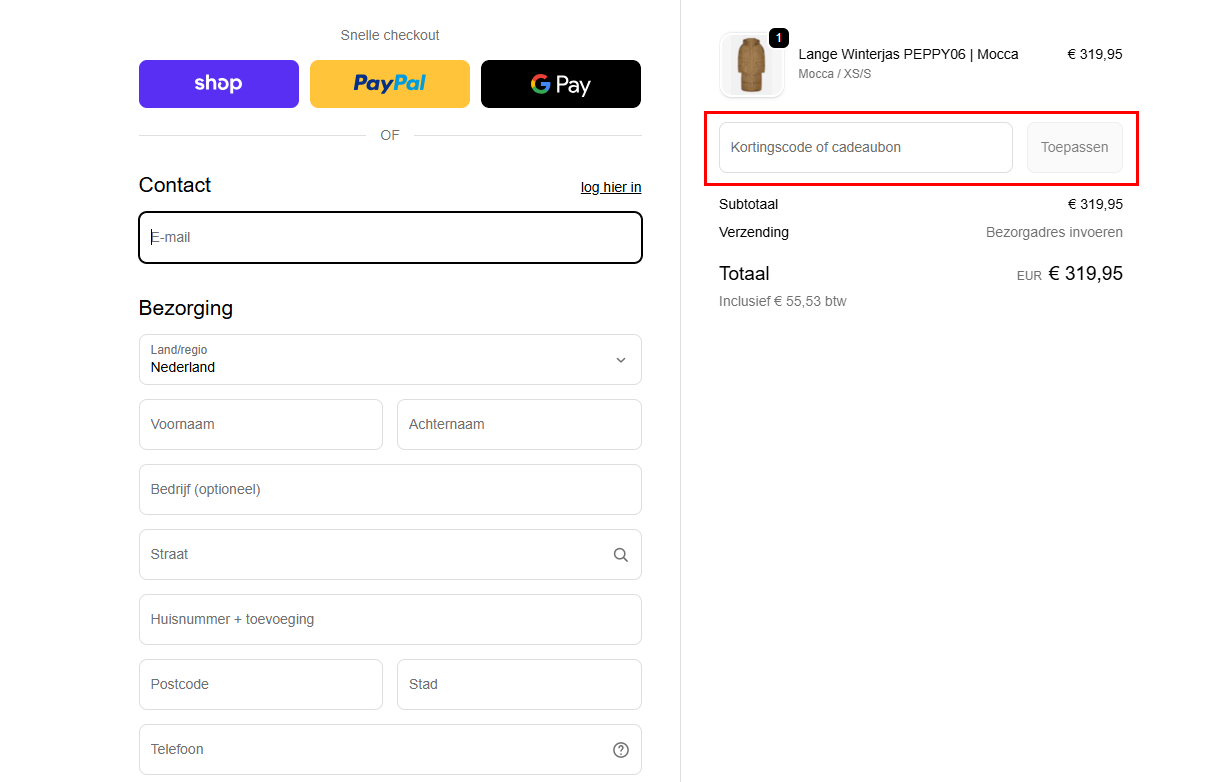This screenshot has height=782, width=1221.
Task: Click into the Telefoon field
Action: (x=370, y=750)
